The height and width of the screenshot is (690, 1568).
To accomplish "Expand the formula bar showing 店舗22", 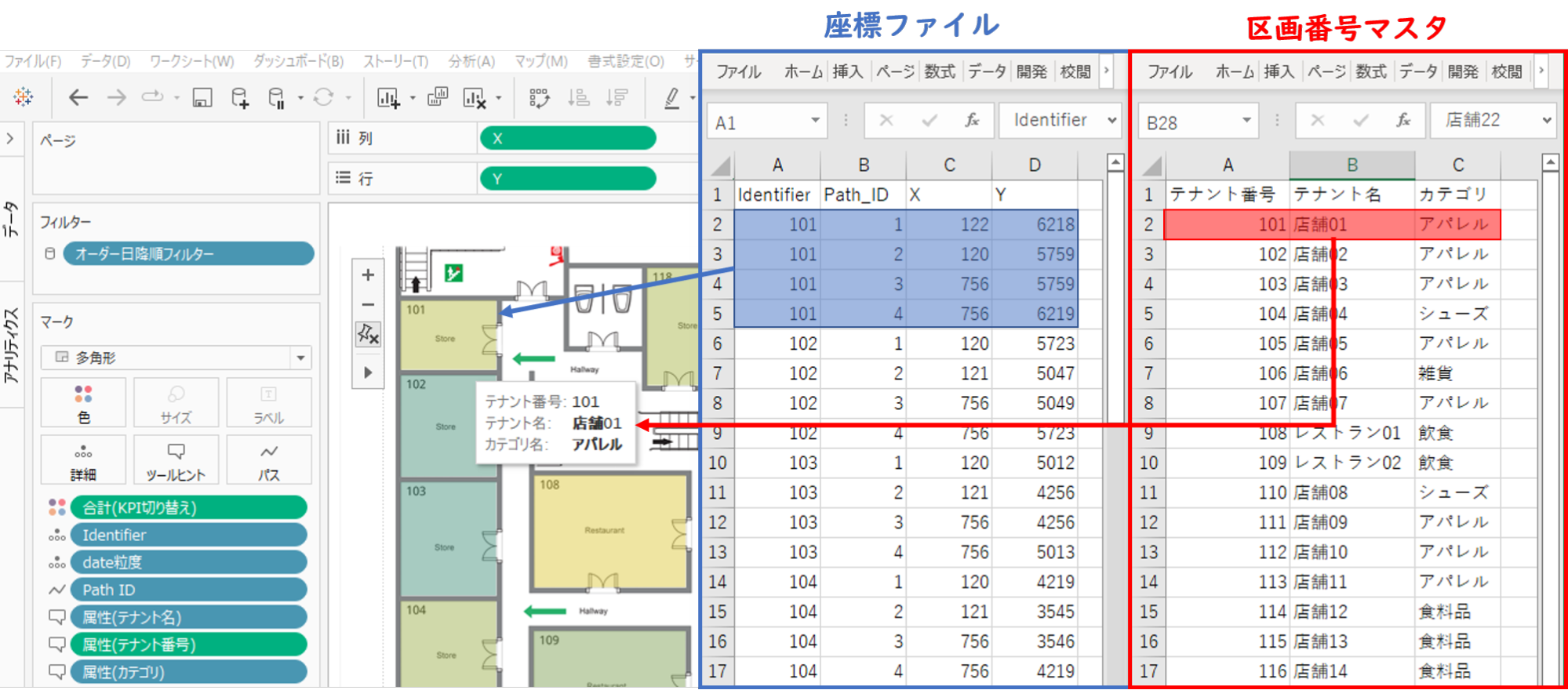I will (1546, 120).
